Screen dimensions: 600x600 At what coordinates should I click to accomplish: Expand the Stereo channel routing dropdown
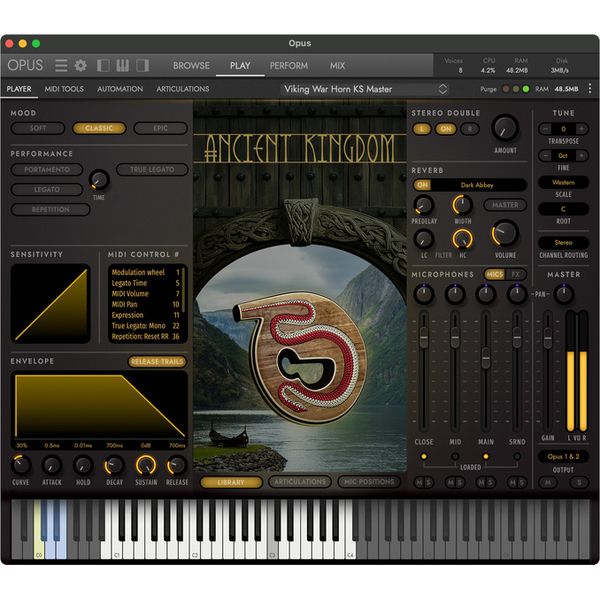[x=563, y=242]
